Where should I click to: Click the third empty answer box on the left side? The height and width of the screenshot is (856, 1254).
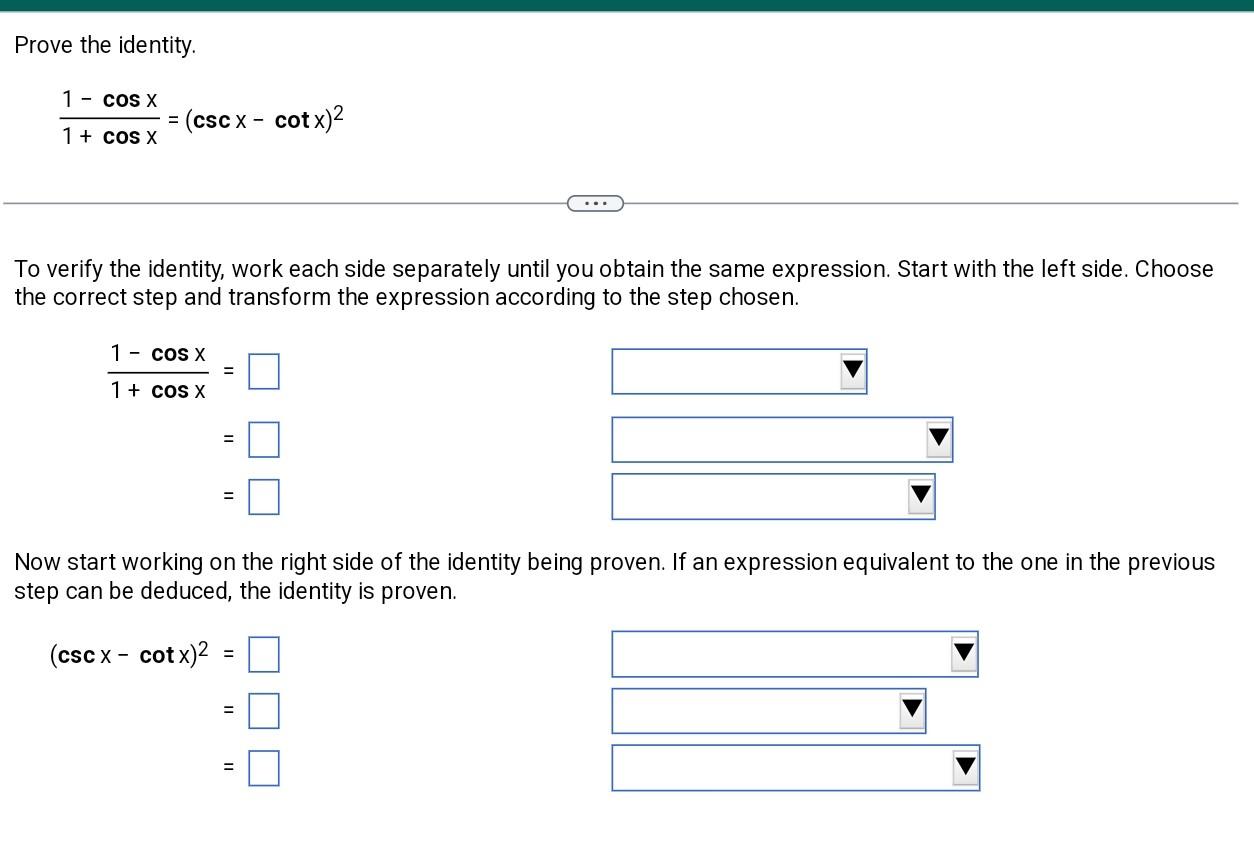click(263, 496)
